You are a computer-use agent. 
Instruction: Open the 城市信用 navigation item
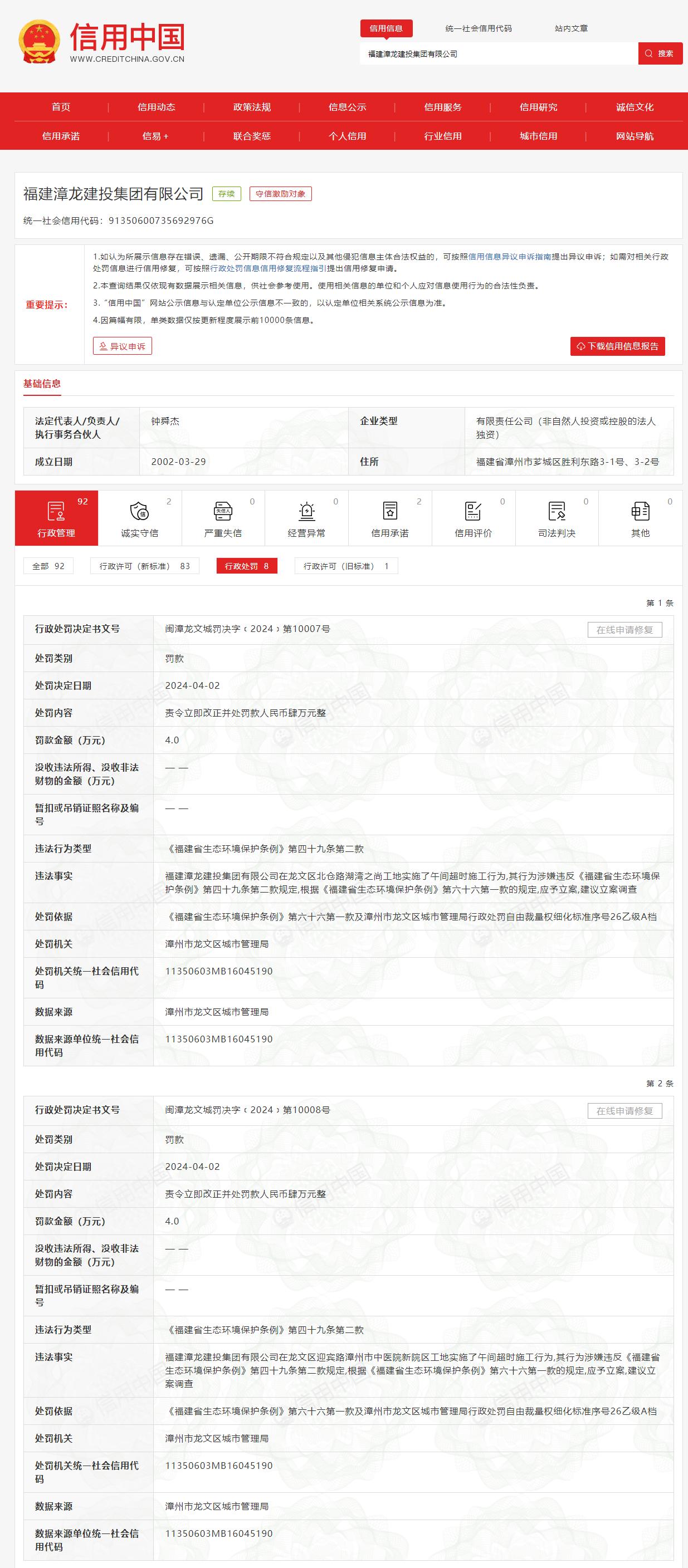pos(538,136)
